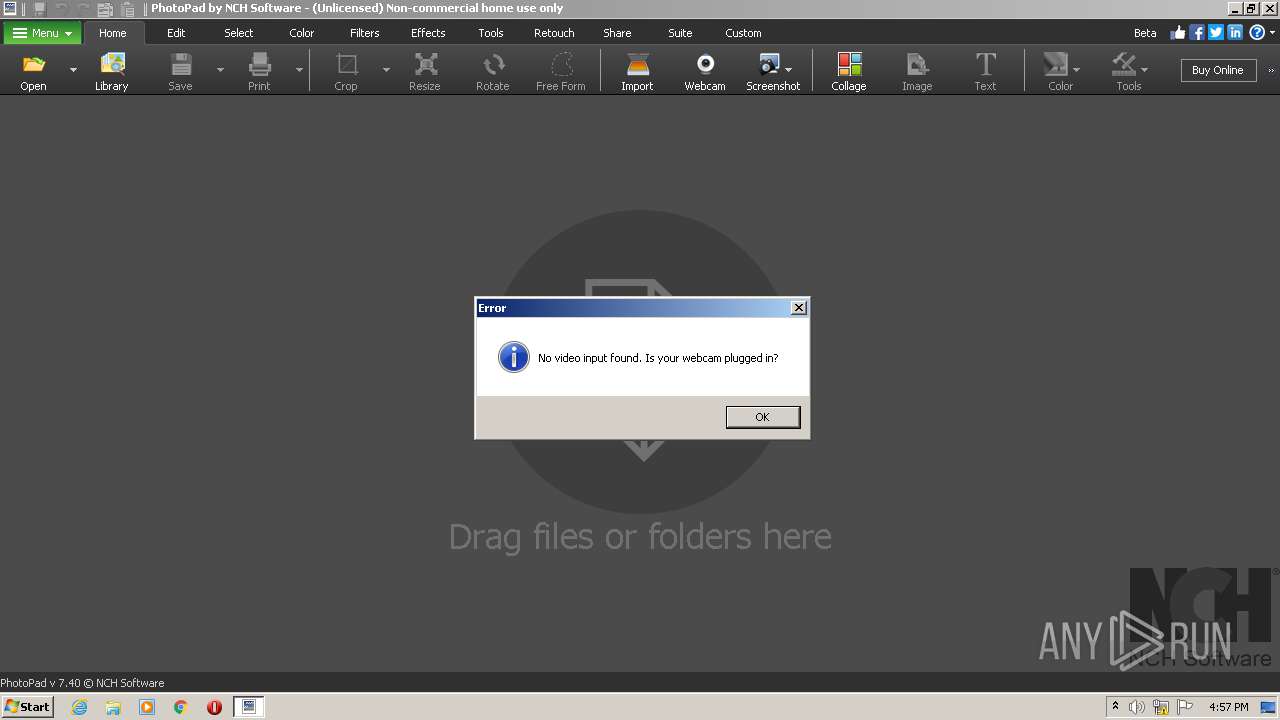Click the volume speaker tray icon
The height and width of the screenshot is (720, 1280).
[1137, 707]
